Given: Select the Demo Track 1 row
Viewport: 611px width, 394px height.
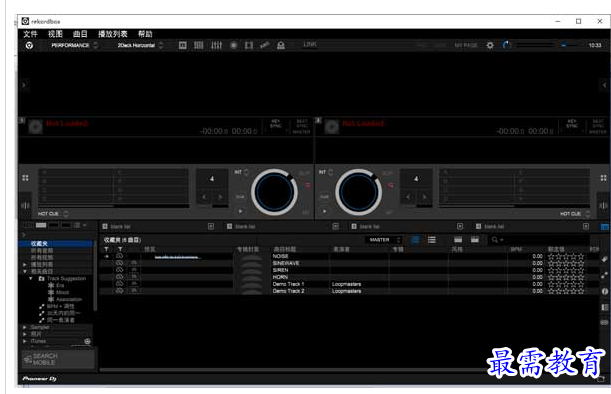Looking at the screenshot, I should point(349,284).
